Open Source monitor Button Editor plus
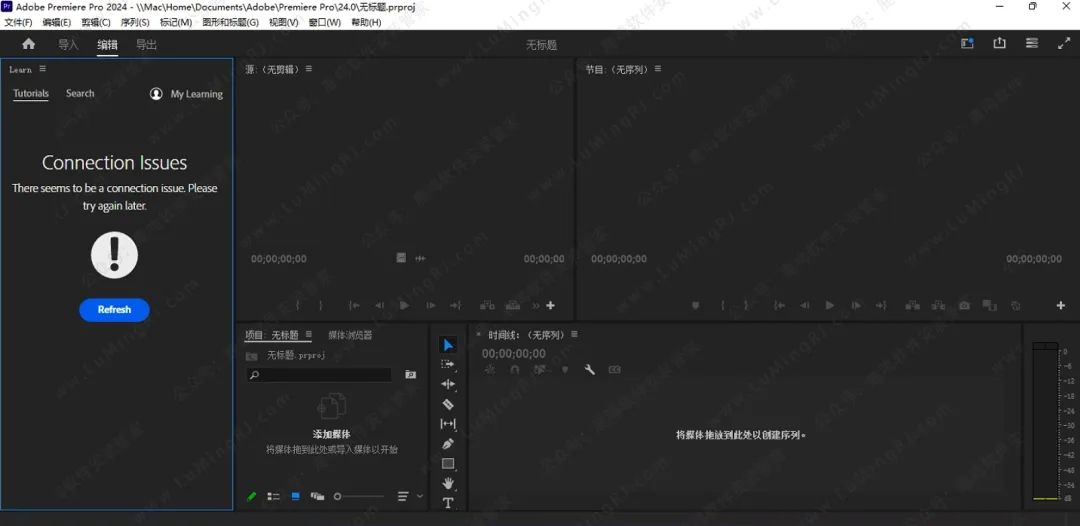Screen dimensions: 1080x526 pyautogui.click(x=550, y=305)
